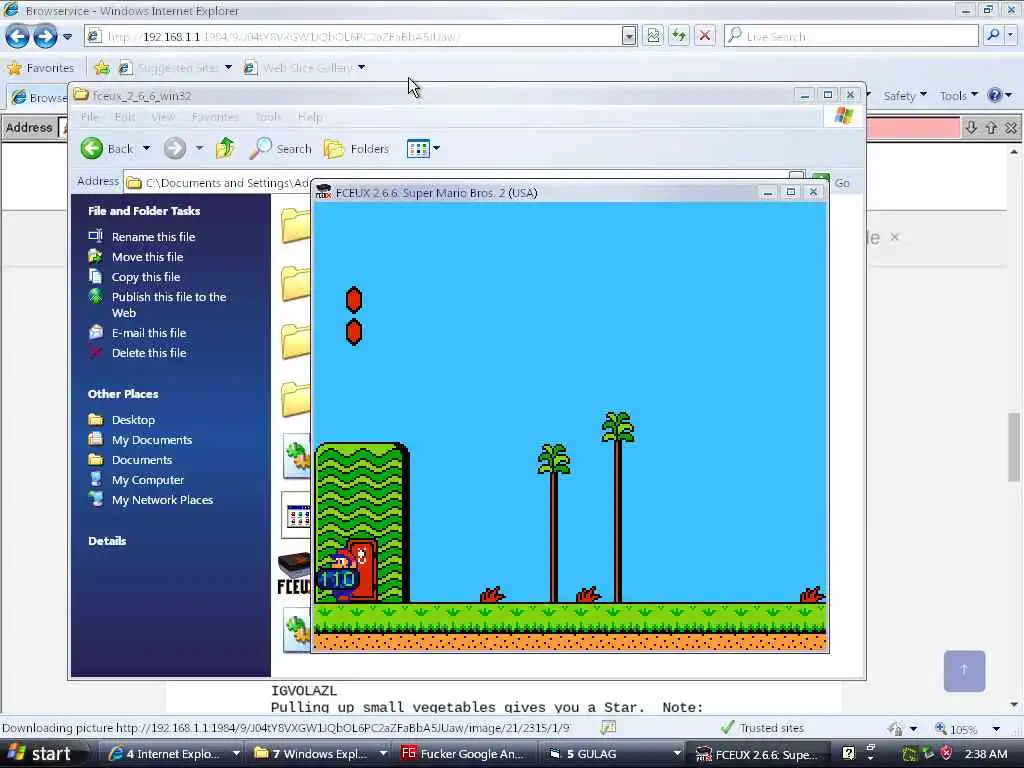Viewport: 1024px width, 768px height.
Task: Open IE address bar dropdown arrow
Action: pyautogui.click(x=629, y=36)
